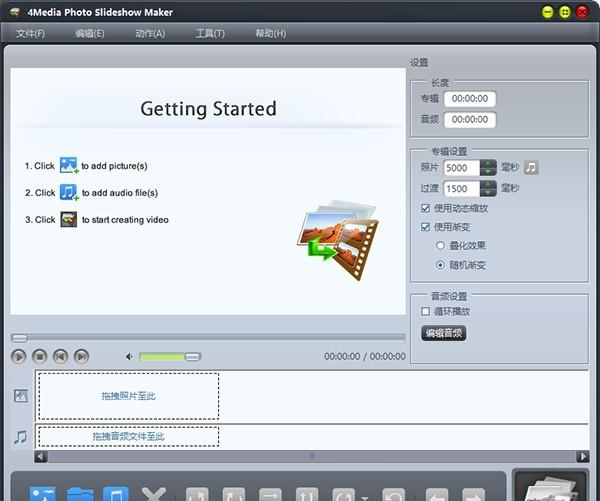Click the undo icon in bottom toolbar
600x501 pixels.
point(394,494)
